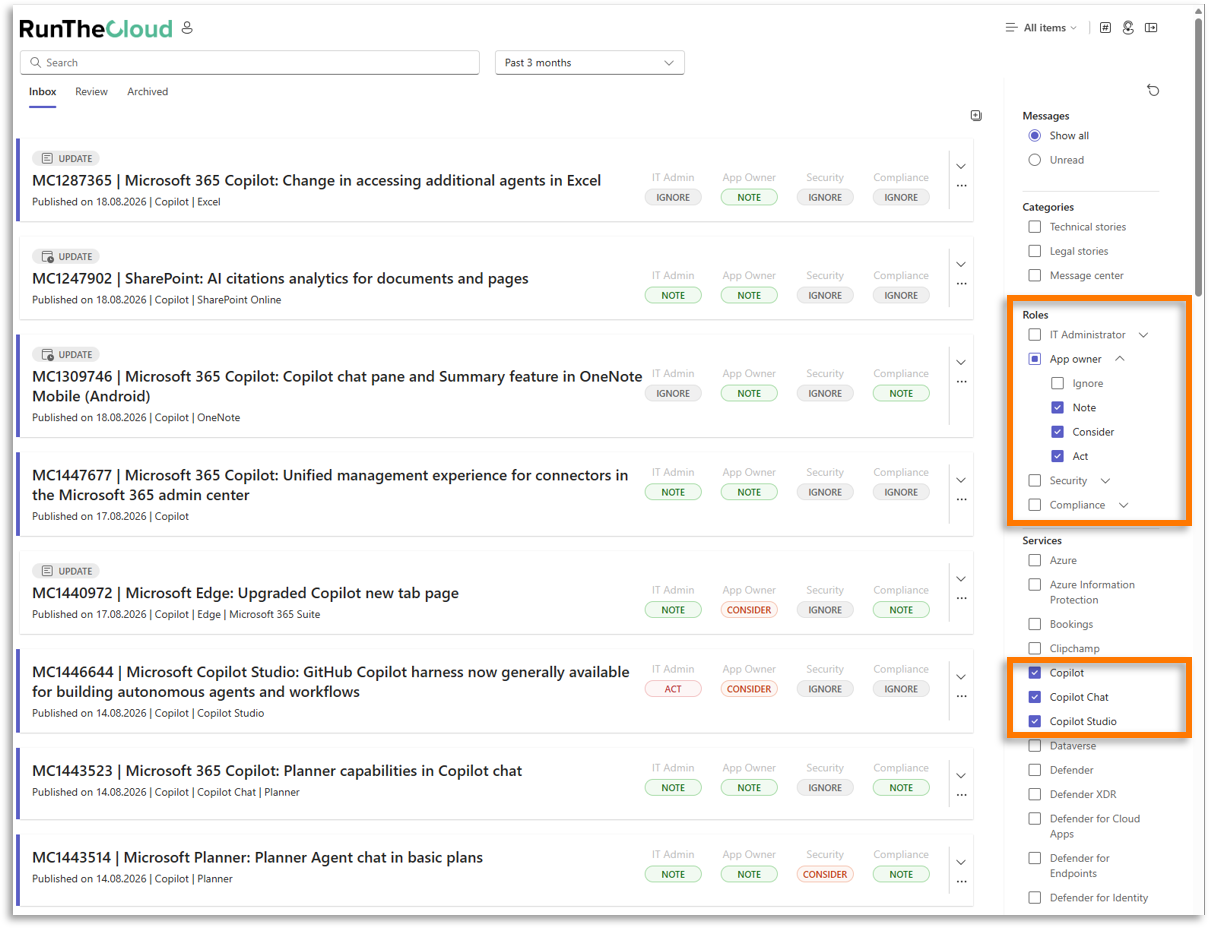Click the ACT badge for IT Admin on MC1446644

673,689
